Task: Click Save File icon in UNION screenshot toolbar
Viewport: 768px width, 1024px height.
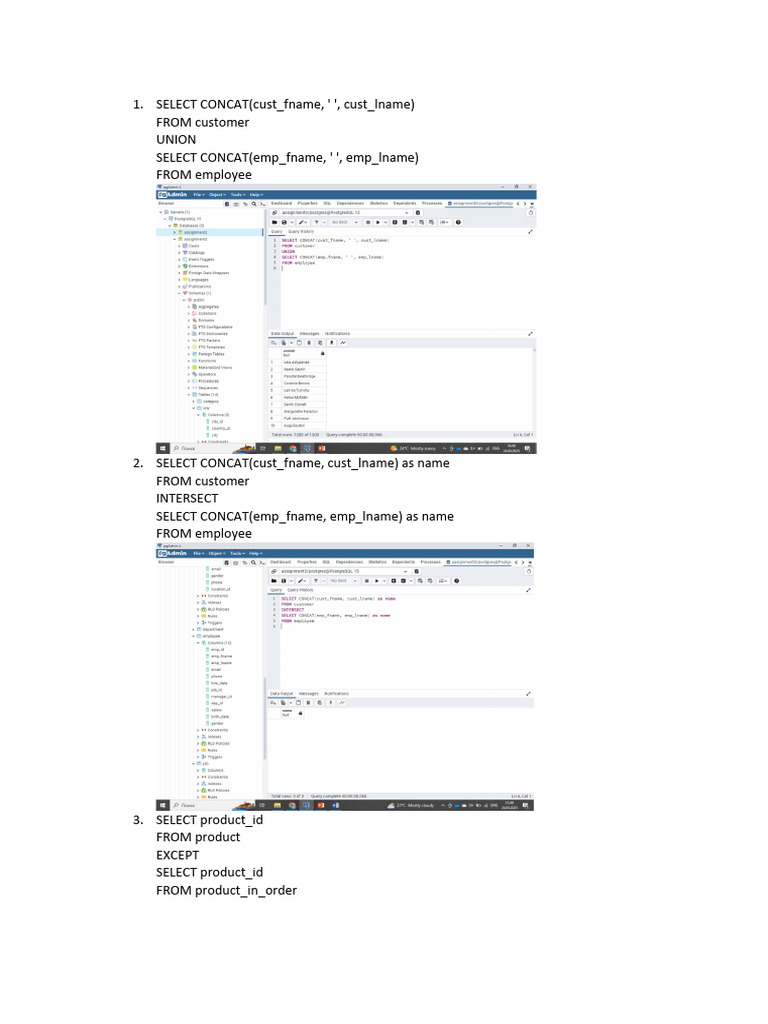Action: tap(284, 222)
